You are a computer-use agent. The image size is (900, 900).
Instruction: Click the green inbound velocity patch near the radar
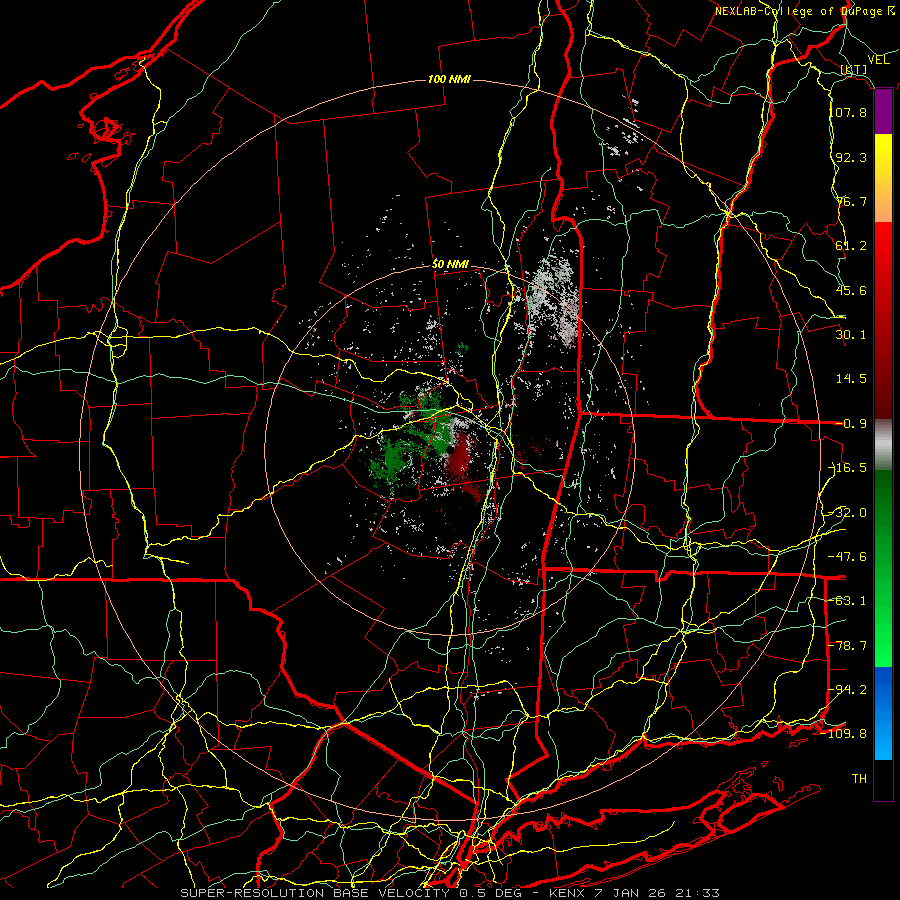[408, 439]
